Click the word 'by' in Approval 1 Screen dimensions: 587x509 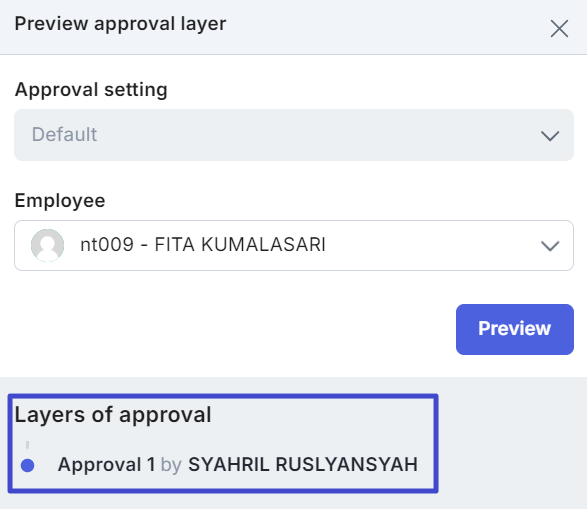pyautogui.click(x=171, y=465)
